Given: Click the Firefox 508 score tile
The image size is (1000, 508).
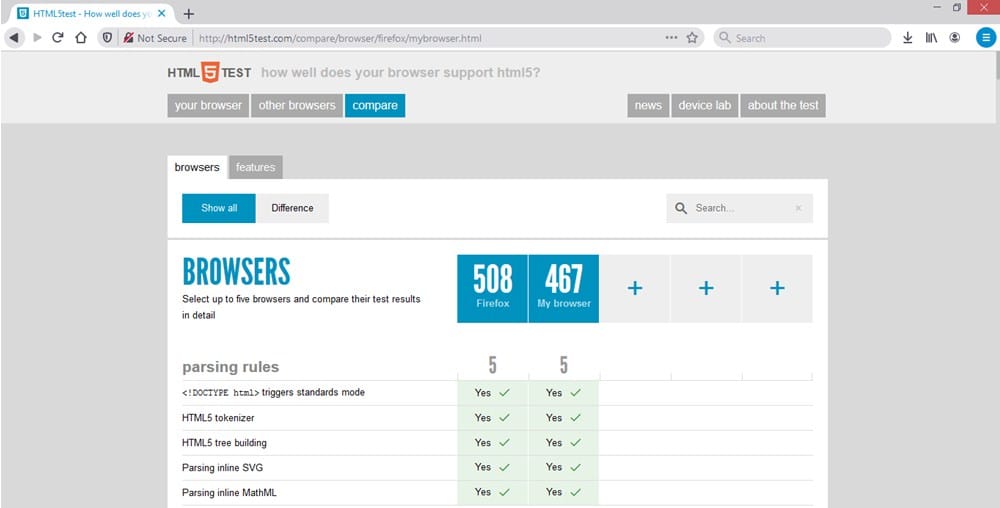Looking at the screenshot, I should [492, 289].
